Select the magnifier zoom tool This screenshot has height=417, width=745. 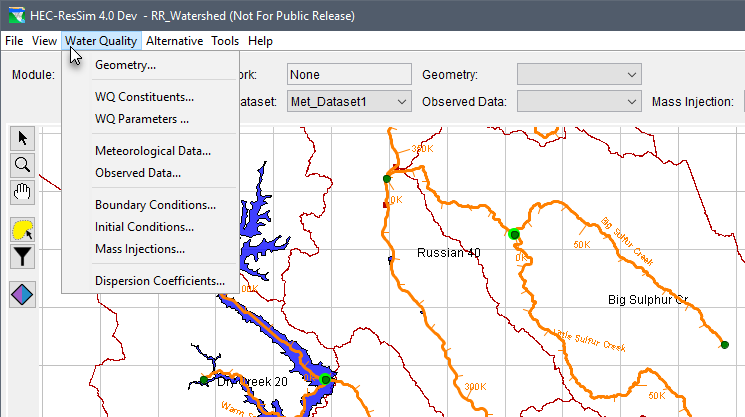(x=22, y=165)
